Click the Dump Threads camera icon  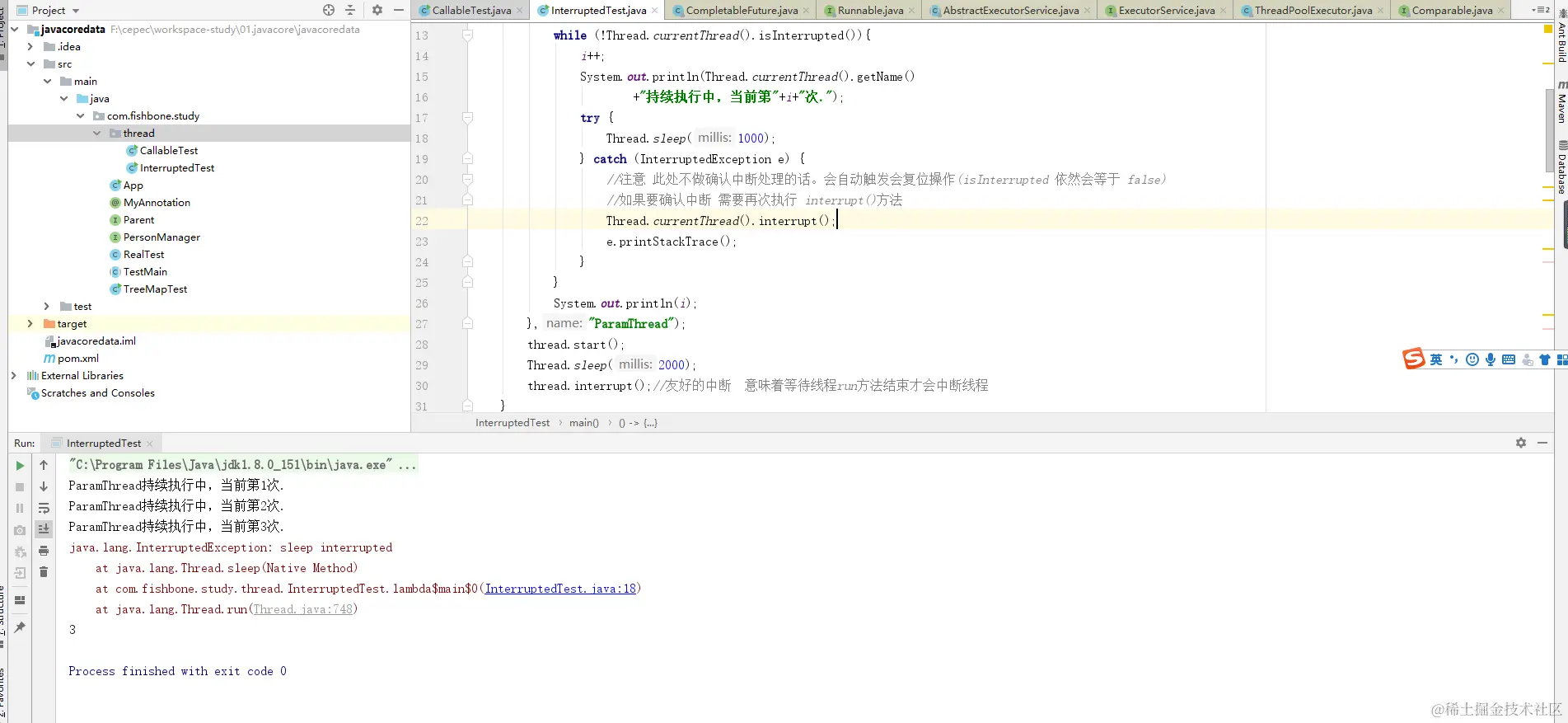point(20,530)
